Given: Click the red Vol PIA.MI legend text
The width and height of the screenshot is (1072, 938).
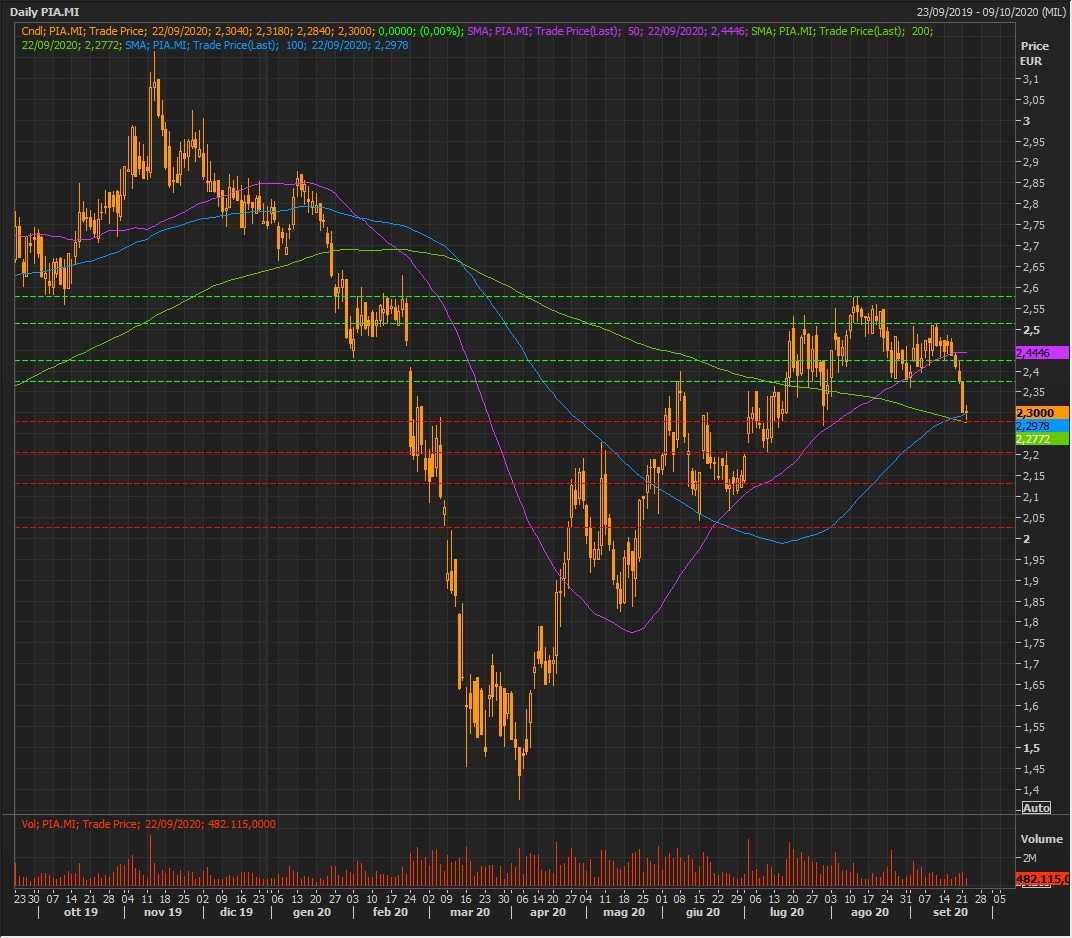Looking at the screenshot, I should click(x=148, y=824).
